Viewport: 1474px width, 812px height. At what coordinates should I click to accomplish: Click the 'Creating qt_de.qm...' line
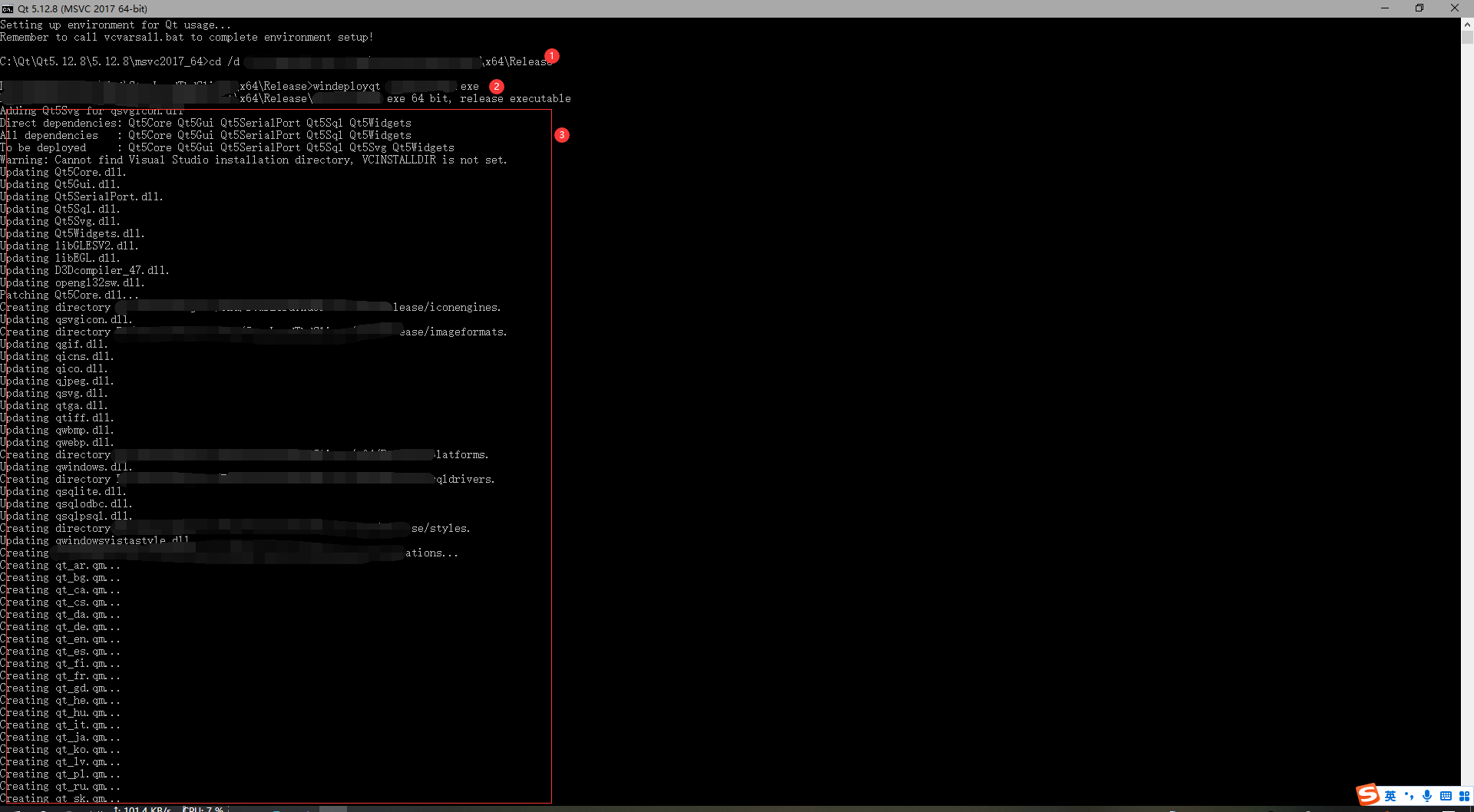(x=60, y=627)
